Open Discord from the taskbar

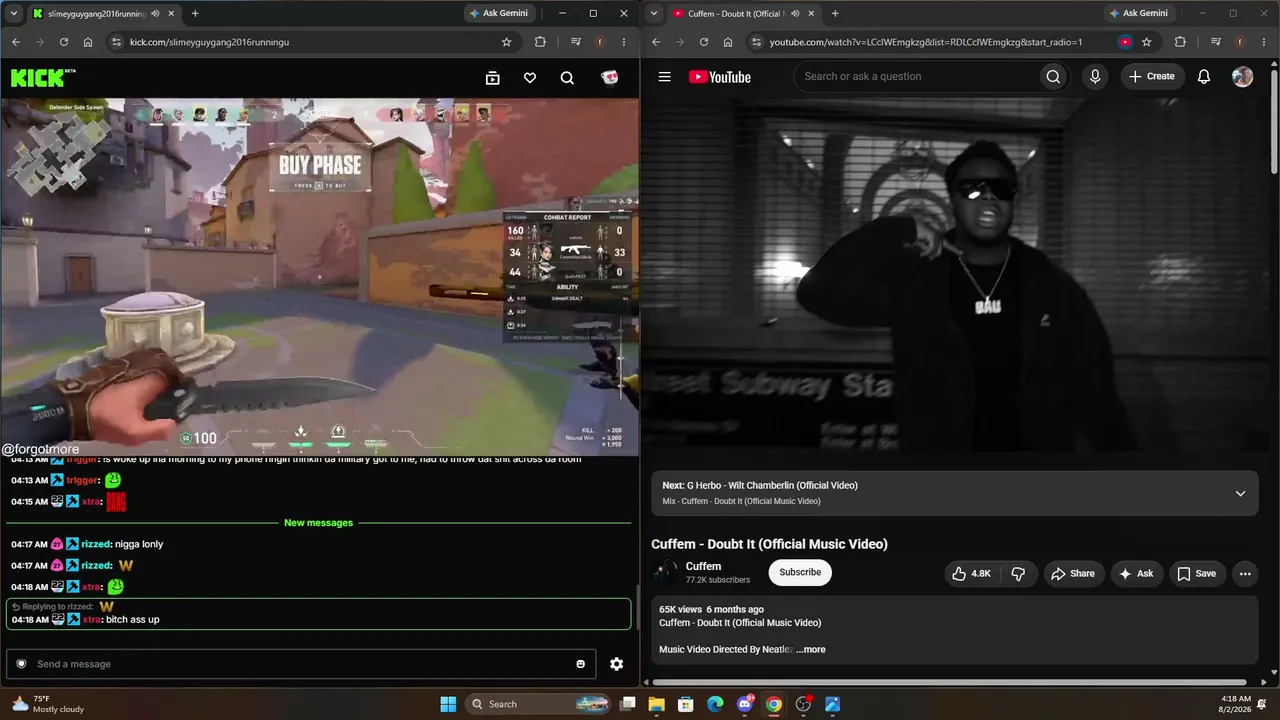tap(745, 704)
